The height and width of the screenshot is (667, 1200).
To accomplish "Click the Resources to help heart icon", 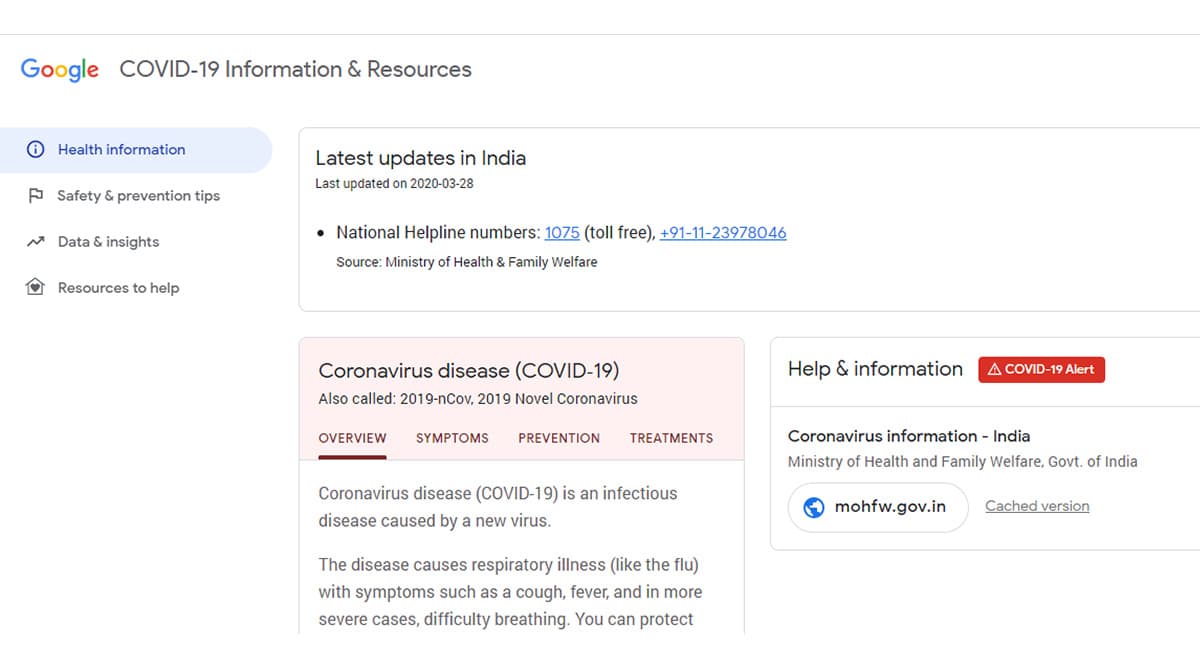I will (35, 288).
